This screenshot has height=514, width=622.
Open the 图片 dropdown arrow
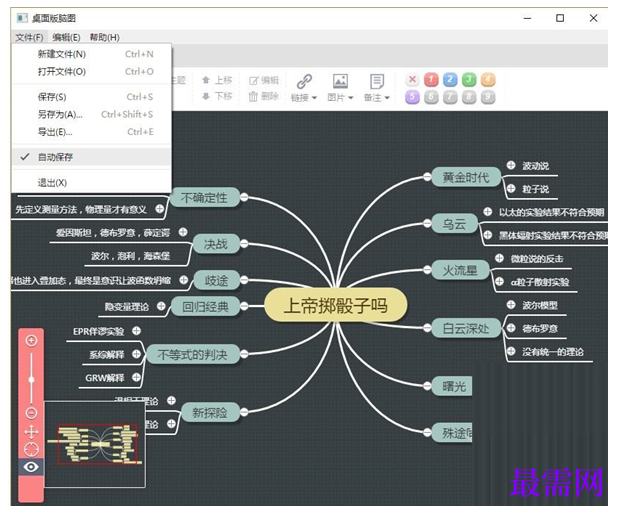point(350,98)
